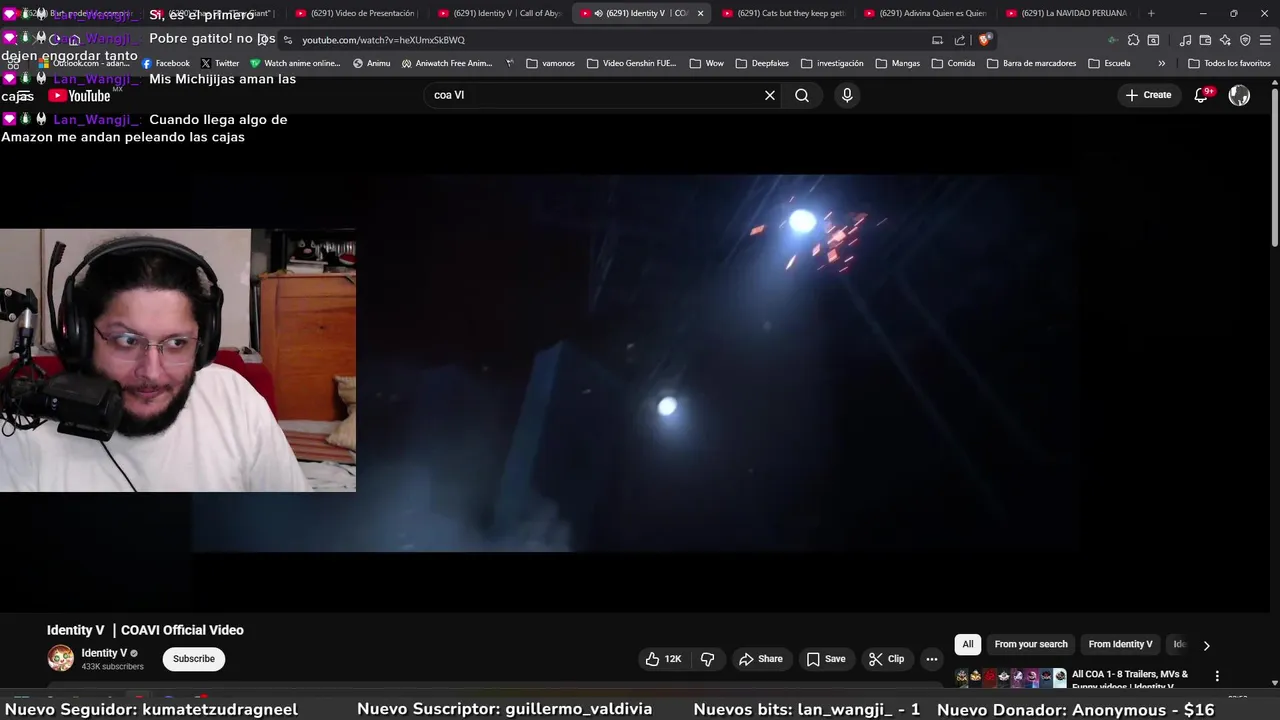Switch to La NAVIDAD PERUANA tab
Screen dimensions: 1280x720
coord(1068,13)
